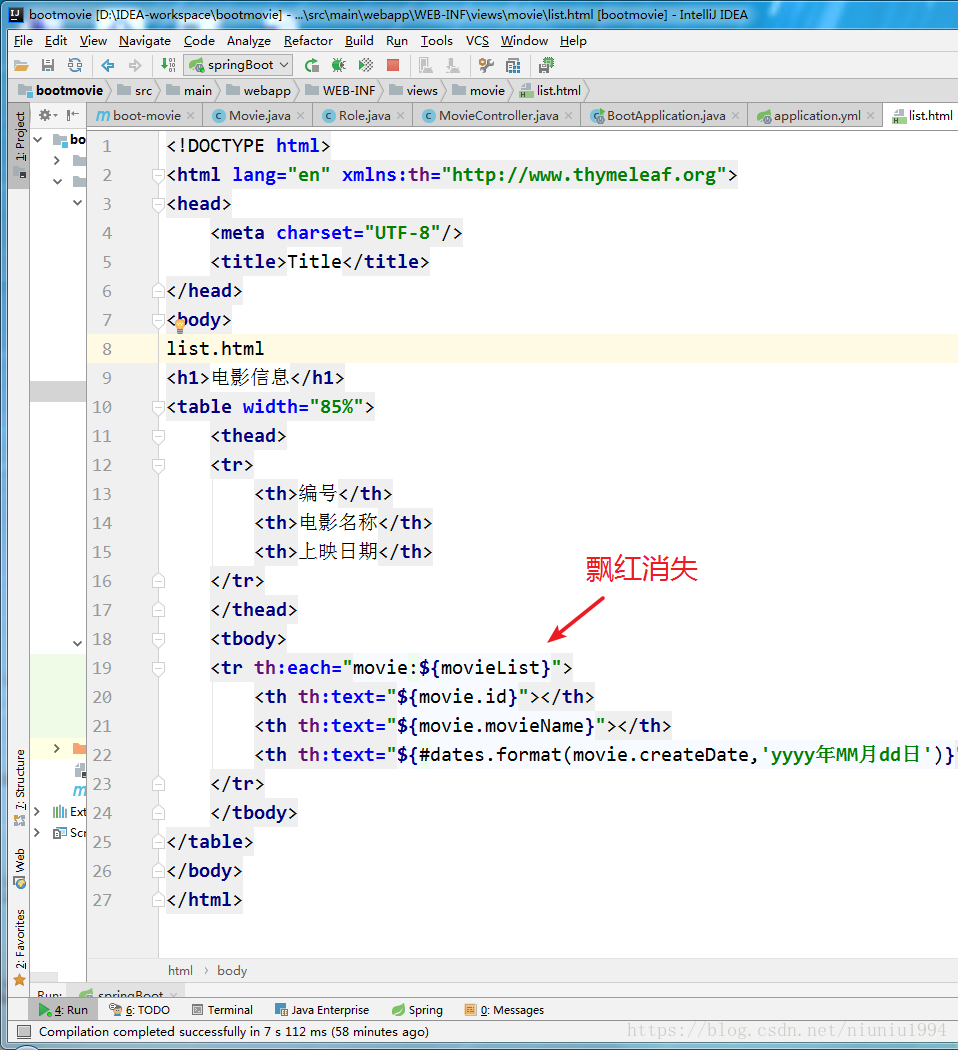Image resolution: width=958 pixels, height=1050 pixels.
Task: Click the tool window toggle square in status bar
Action: pyautogui.click(x=24, y=1031)
